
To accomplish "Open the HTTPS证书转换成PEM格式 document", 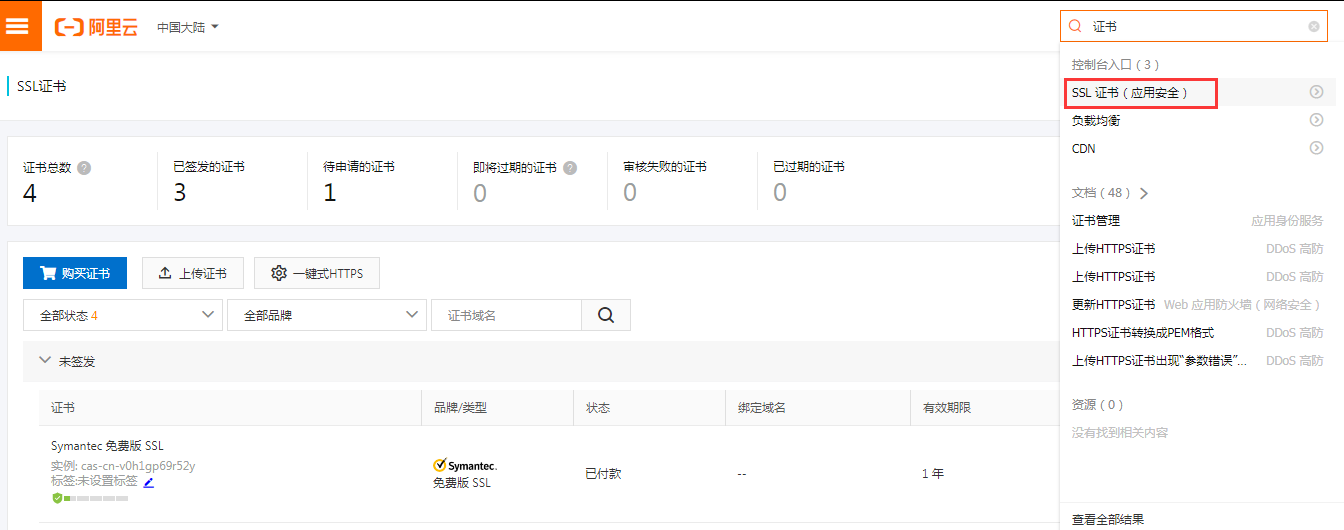I will pos(1143,332).
